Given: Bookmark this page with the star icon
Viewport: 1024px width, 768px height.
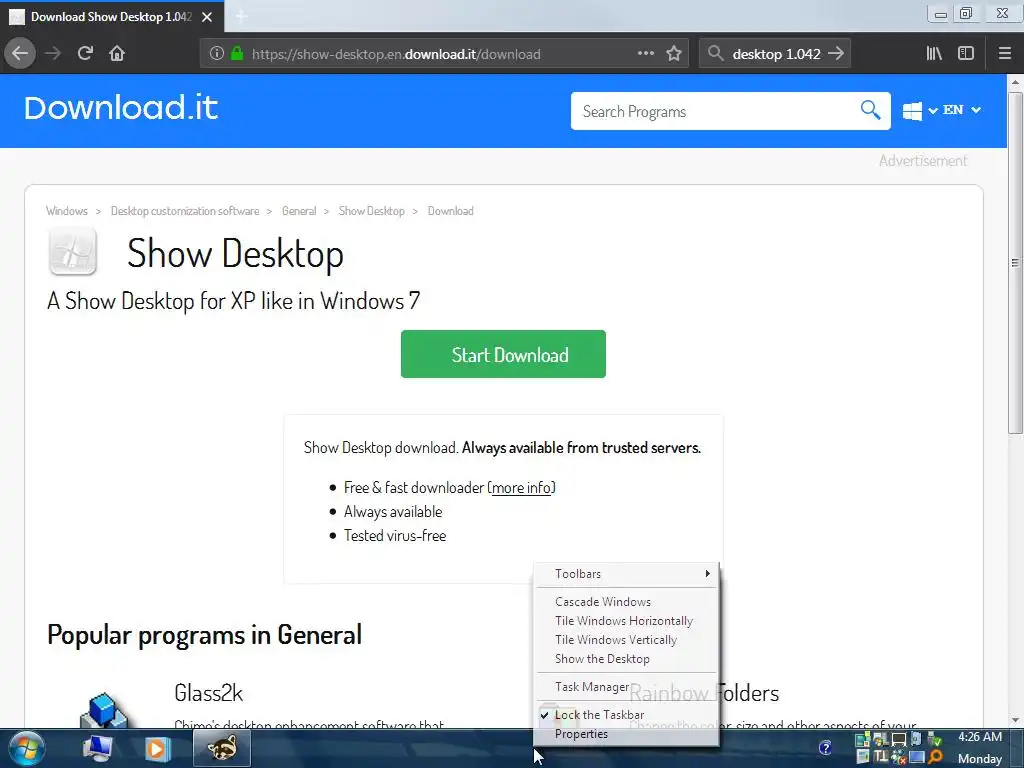Looking at the screenshot, I should [674, 54].
